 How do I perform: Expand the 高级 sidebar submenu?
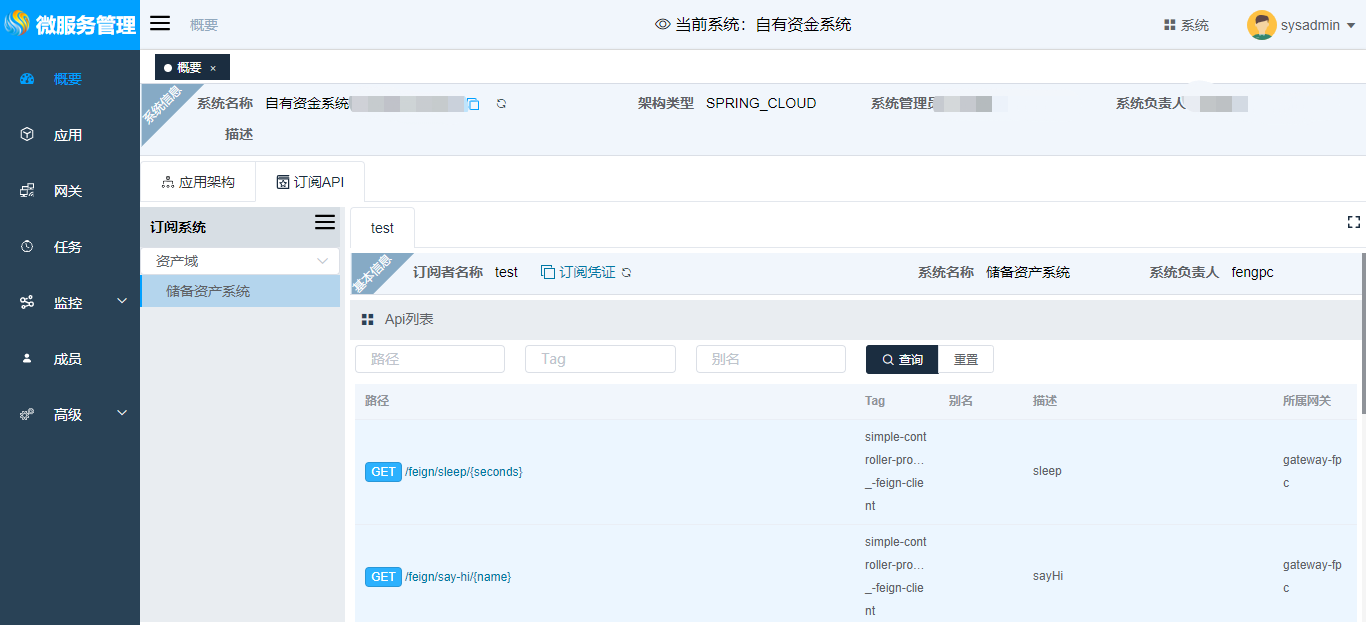122,413
